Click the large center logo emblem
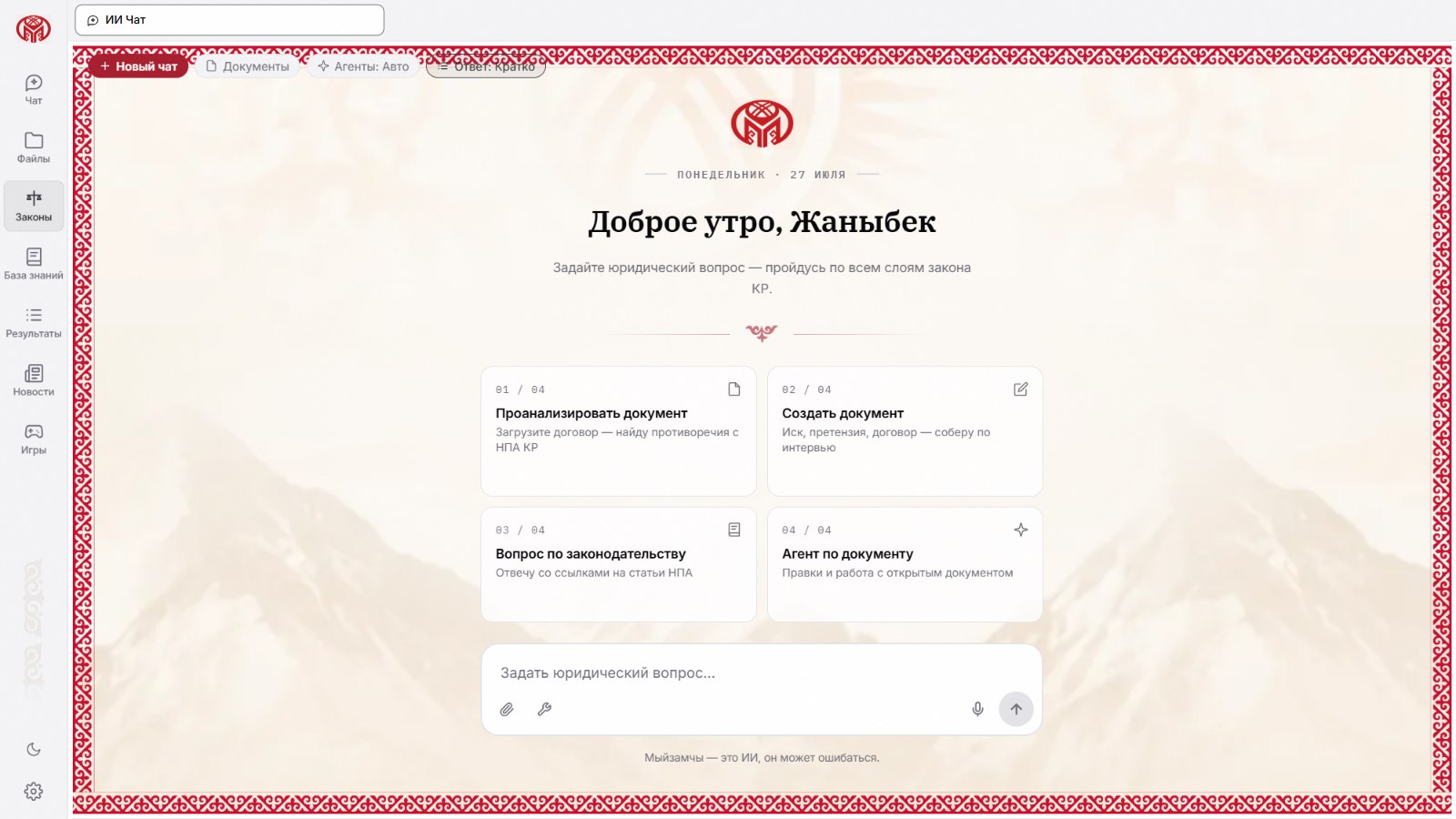 [x=762, y=124]
